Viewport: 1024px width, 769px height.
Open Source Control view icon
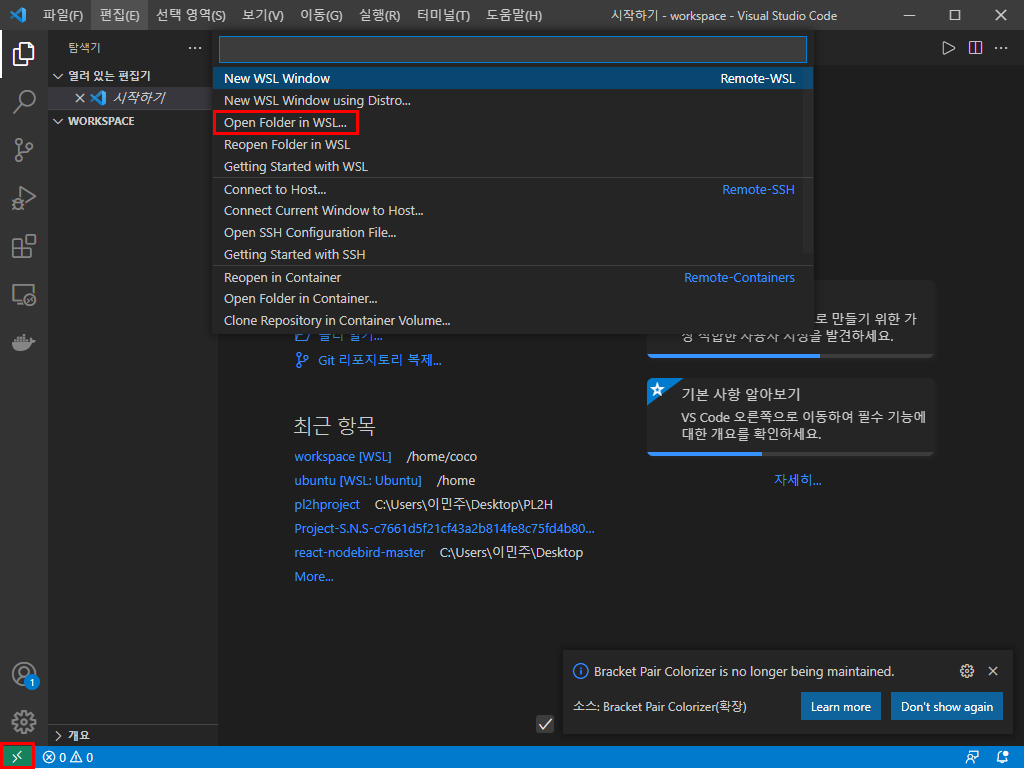pyautogui.click(x=24, y=150)
